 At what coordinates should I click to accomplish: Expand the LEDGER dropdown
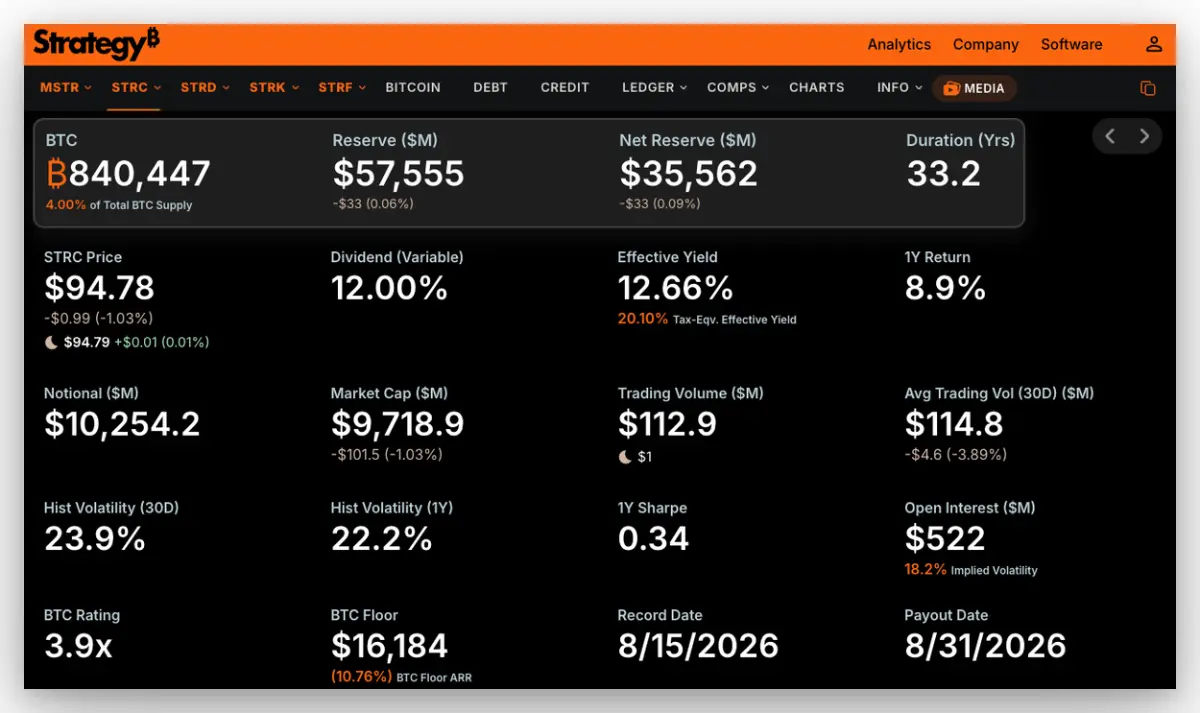[655, 88]
